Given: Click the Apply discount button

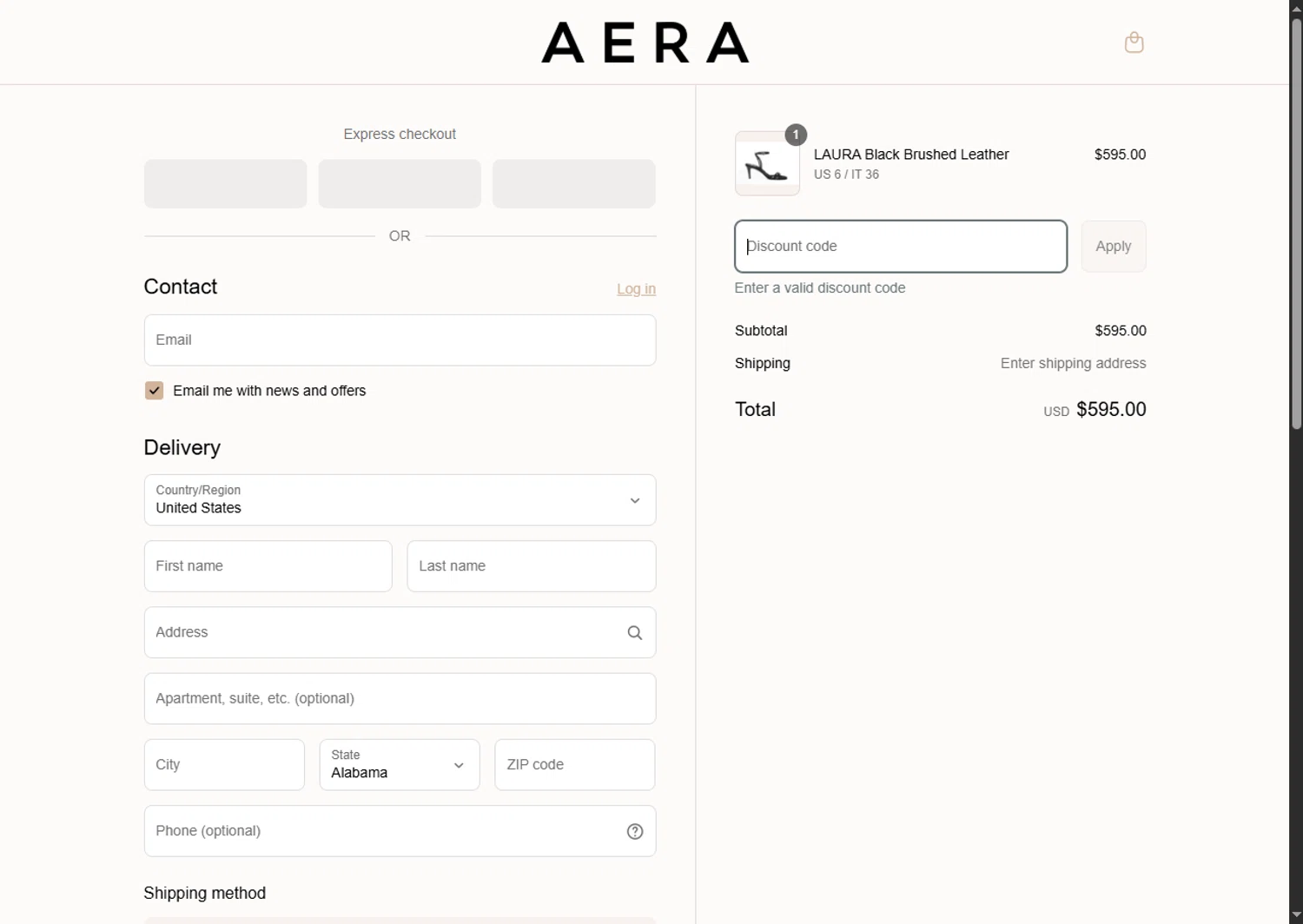Looking at the screenshot, I should point(1114,247).
